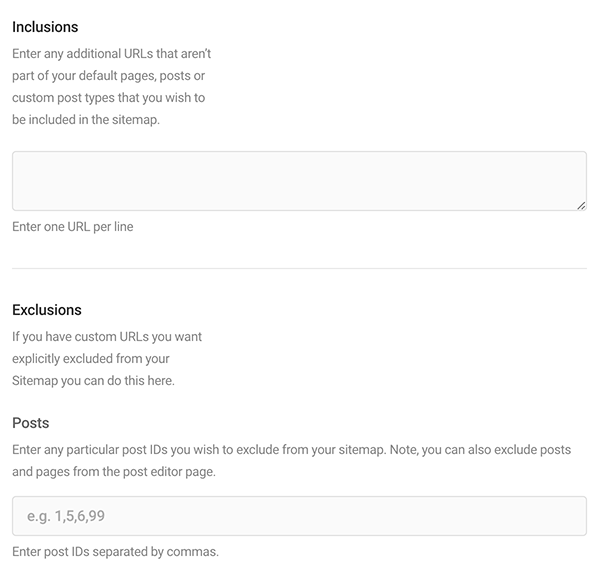Click the divider line above Exclusions

click(299, 268)
